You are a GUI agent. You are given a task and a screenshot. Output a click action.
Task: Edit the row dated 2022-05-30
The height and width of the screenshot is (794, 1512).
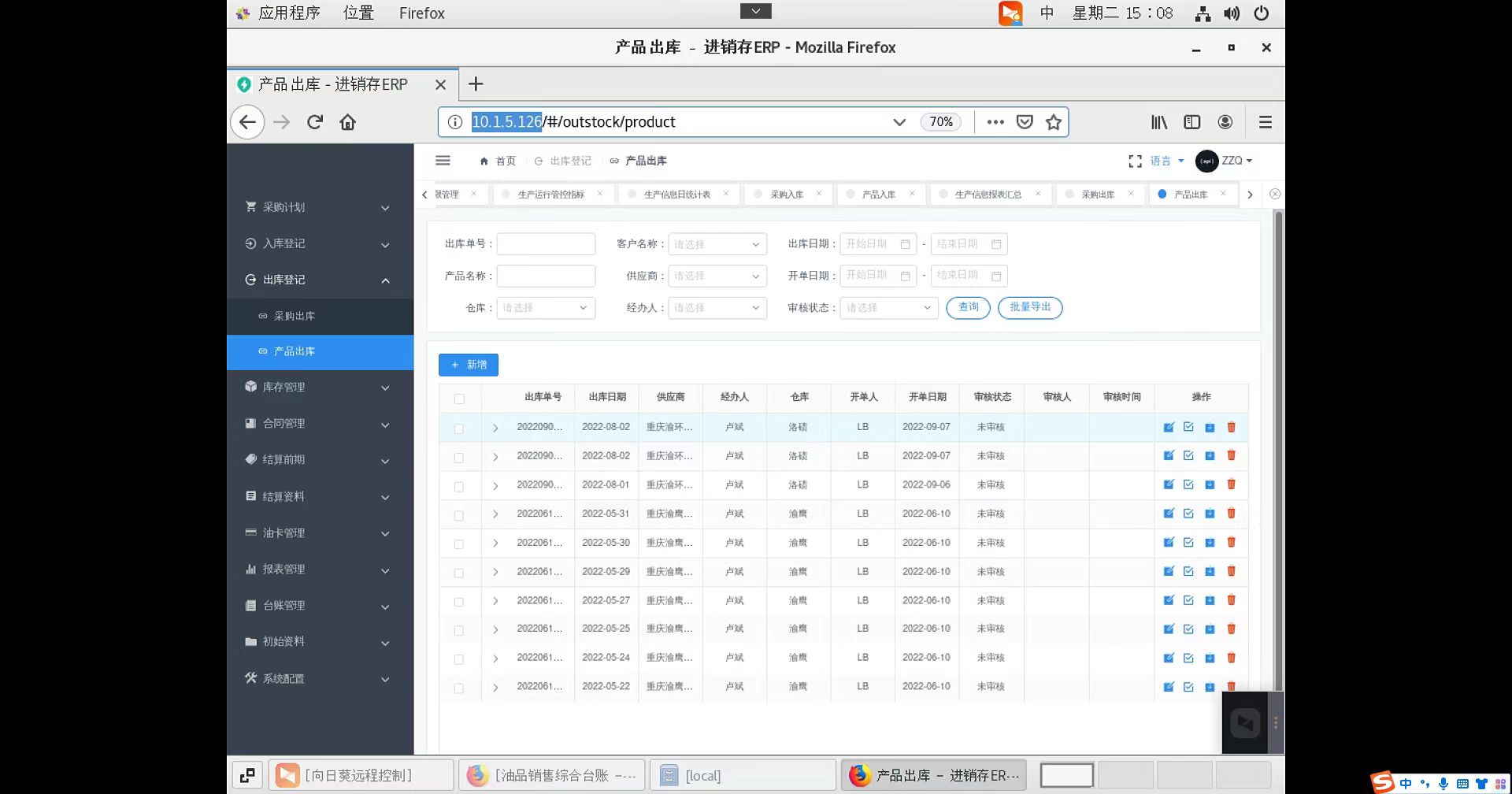tap(1169, 542)
